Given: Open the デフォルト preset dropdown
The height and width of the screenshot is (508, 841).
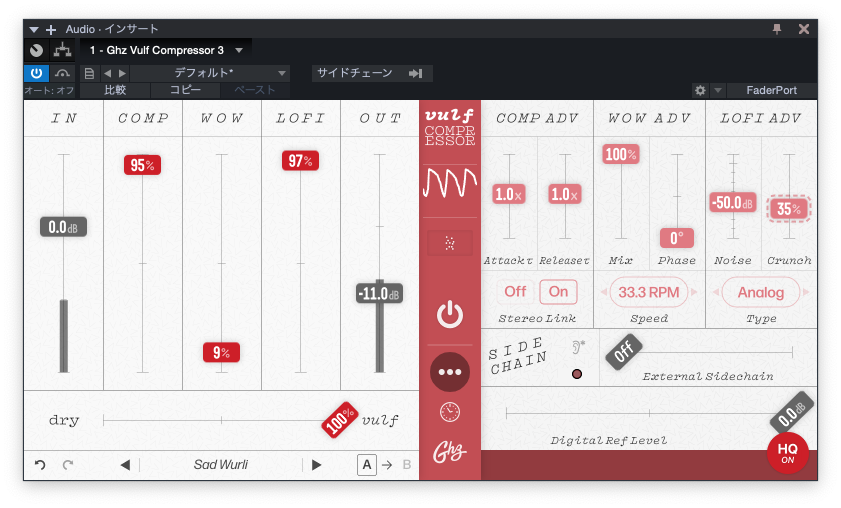Looking at the screenshot, I should pyautogui.click(x=210, y=73).
